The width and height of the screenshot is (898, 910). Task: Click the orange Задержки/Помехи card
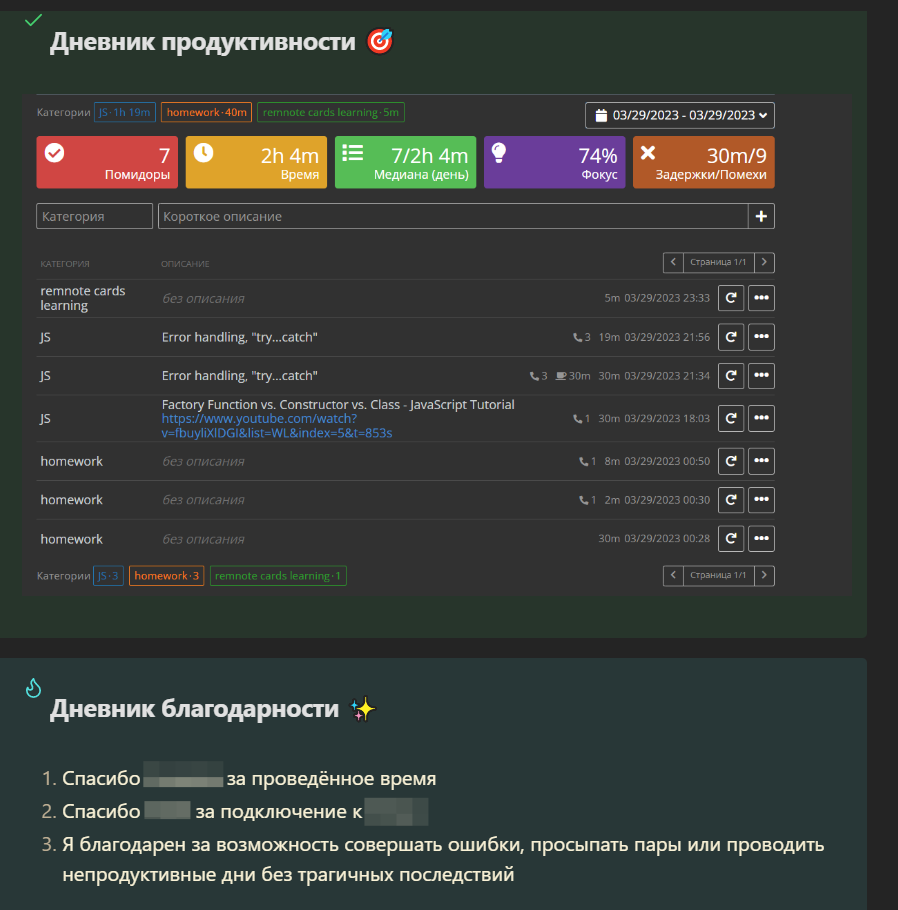pos(704,162)
